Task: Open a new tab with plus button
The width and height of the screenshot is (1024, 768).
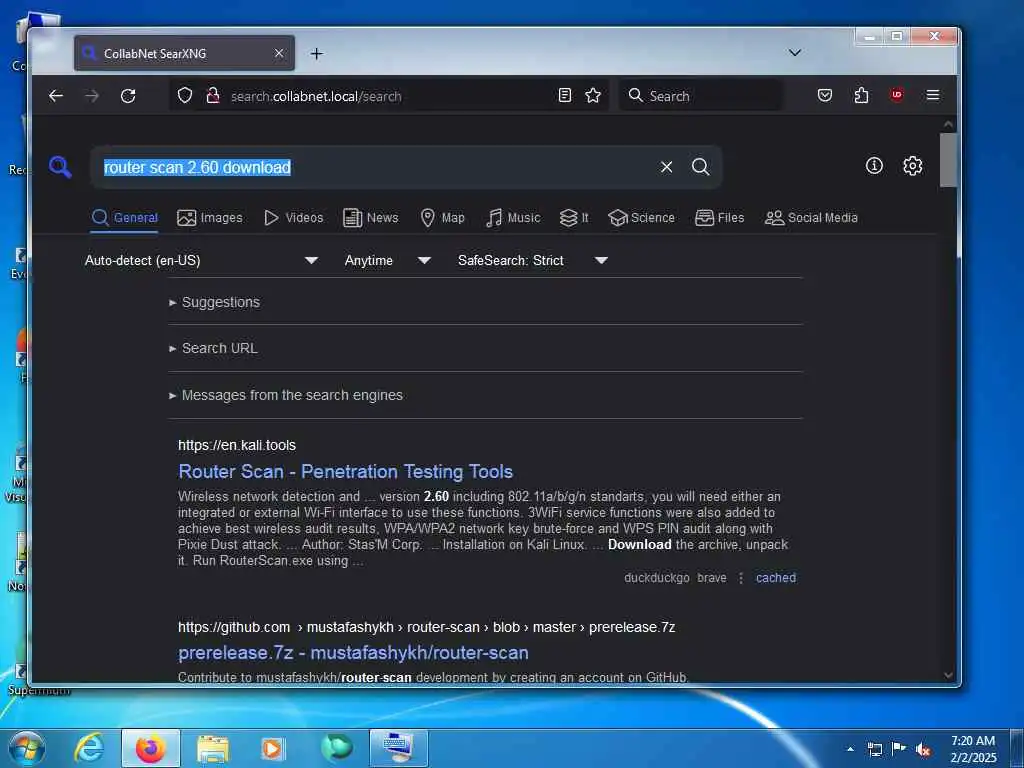Action: tap(317, 54)
